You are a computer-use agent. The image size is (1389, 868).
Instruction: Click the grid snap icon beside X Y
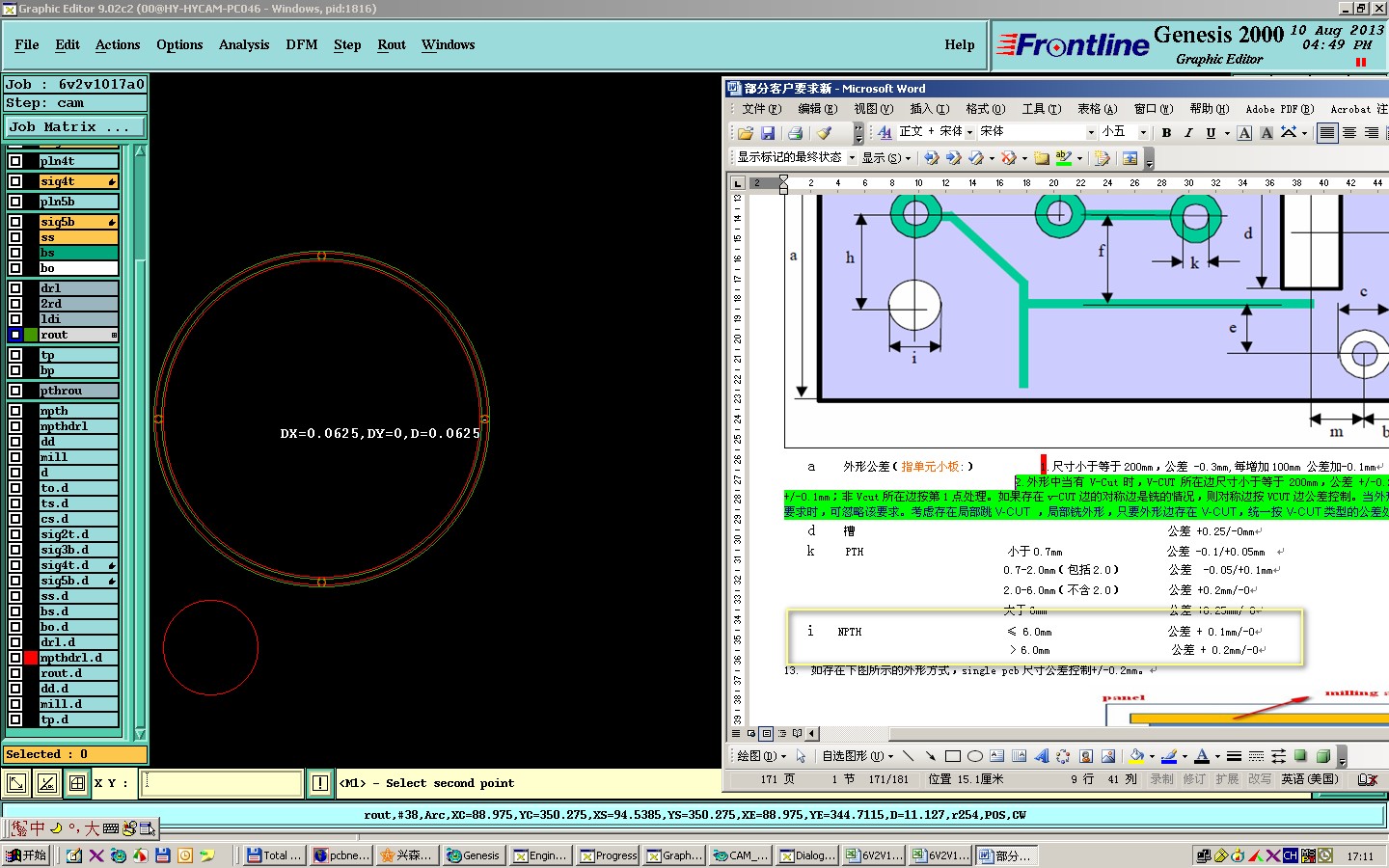click(77, 783)
